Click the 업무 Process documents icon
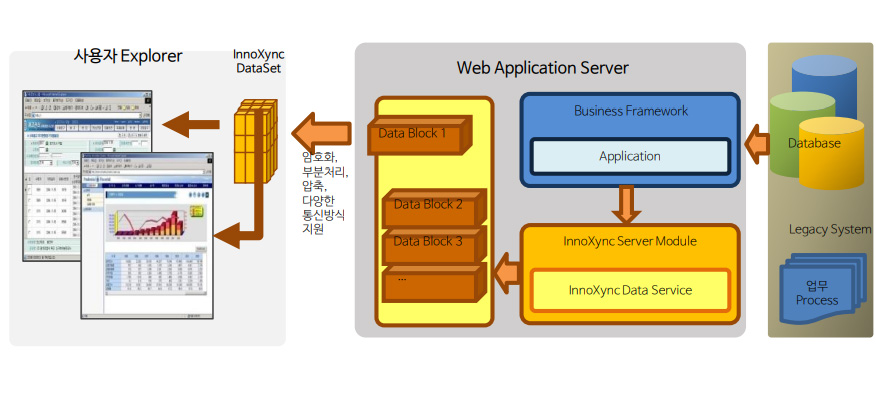This screenshot has height=399, width=876. (x=817, y=288)
